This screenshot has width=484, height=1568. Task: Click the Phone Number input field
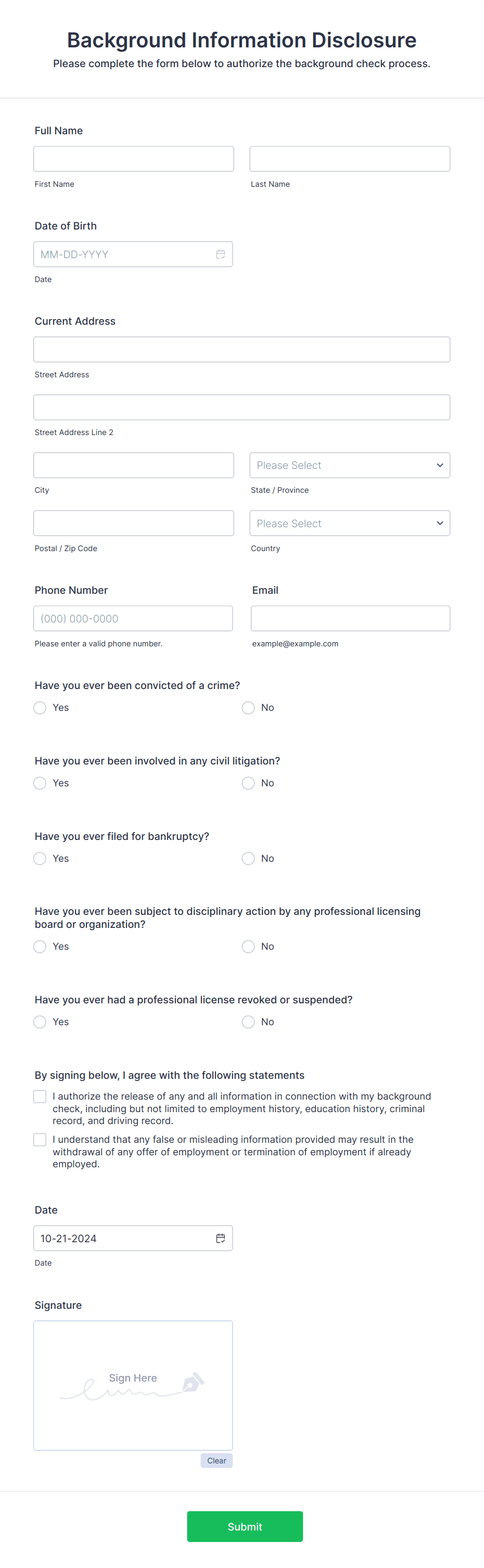[133, 618]
